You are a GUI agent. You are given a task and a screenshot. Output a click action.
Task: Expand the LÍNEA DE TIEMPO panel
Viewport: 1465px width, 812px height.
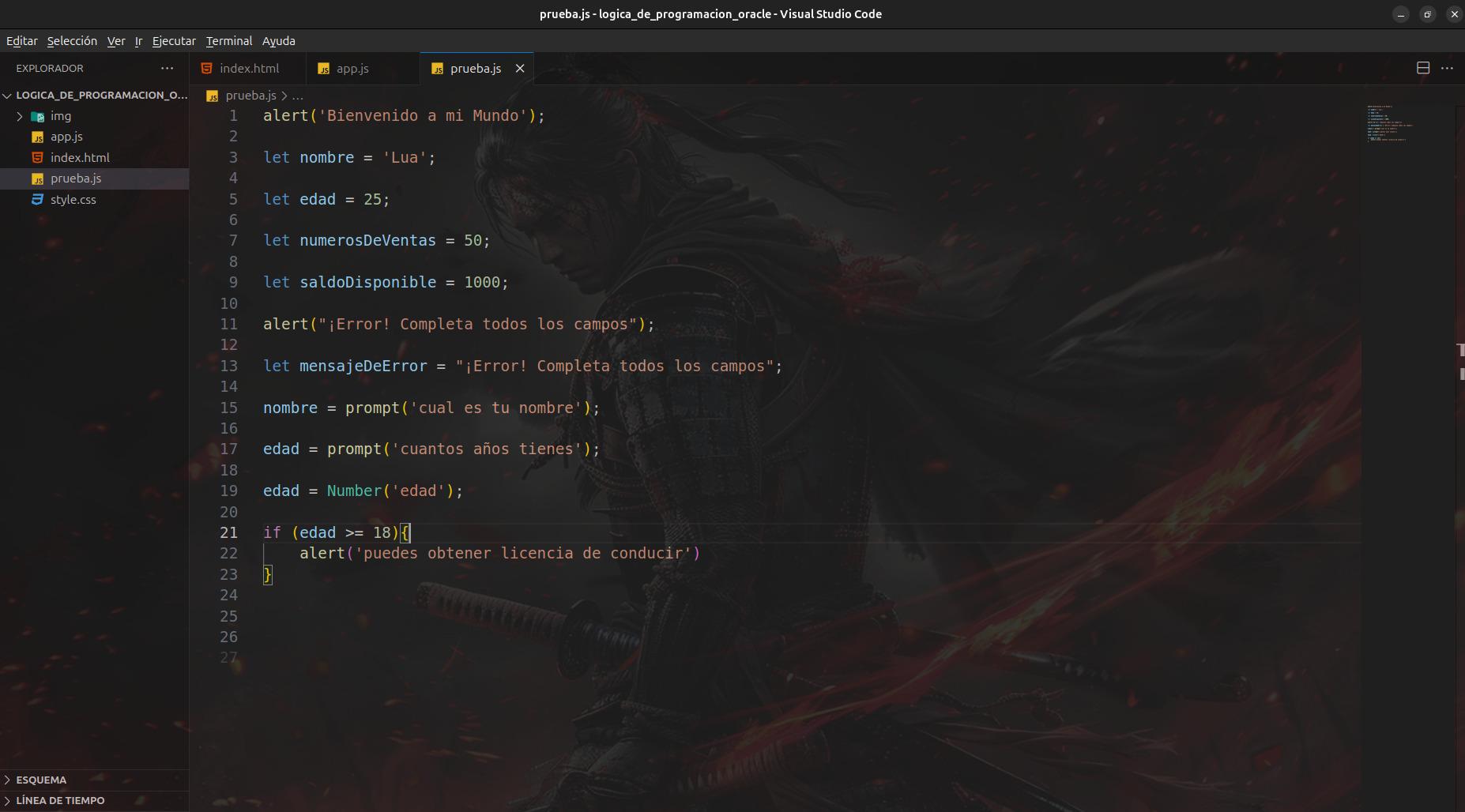pos(95,800)
